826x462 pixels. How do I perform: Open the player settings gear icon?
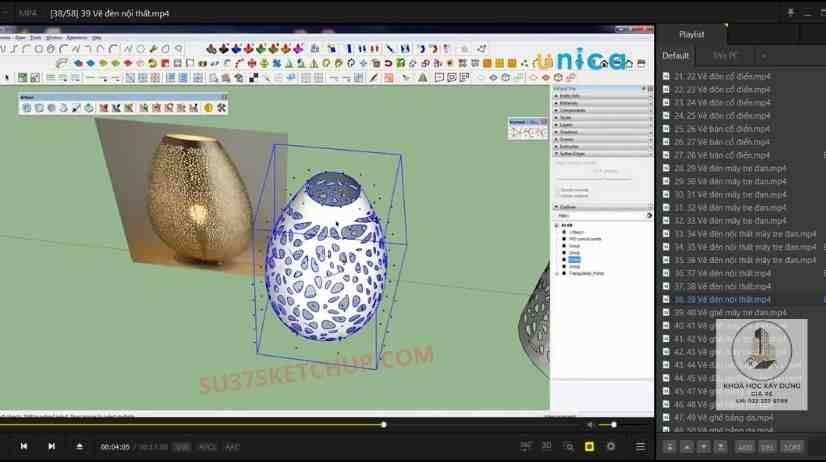coord(611,446)
